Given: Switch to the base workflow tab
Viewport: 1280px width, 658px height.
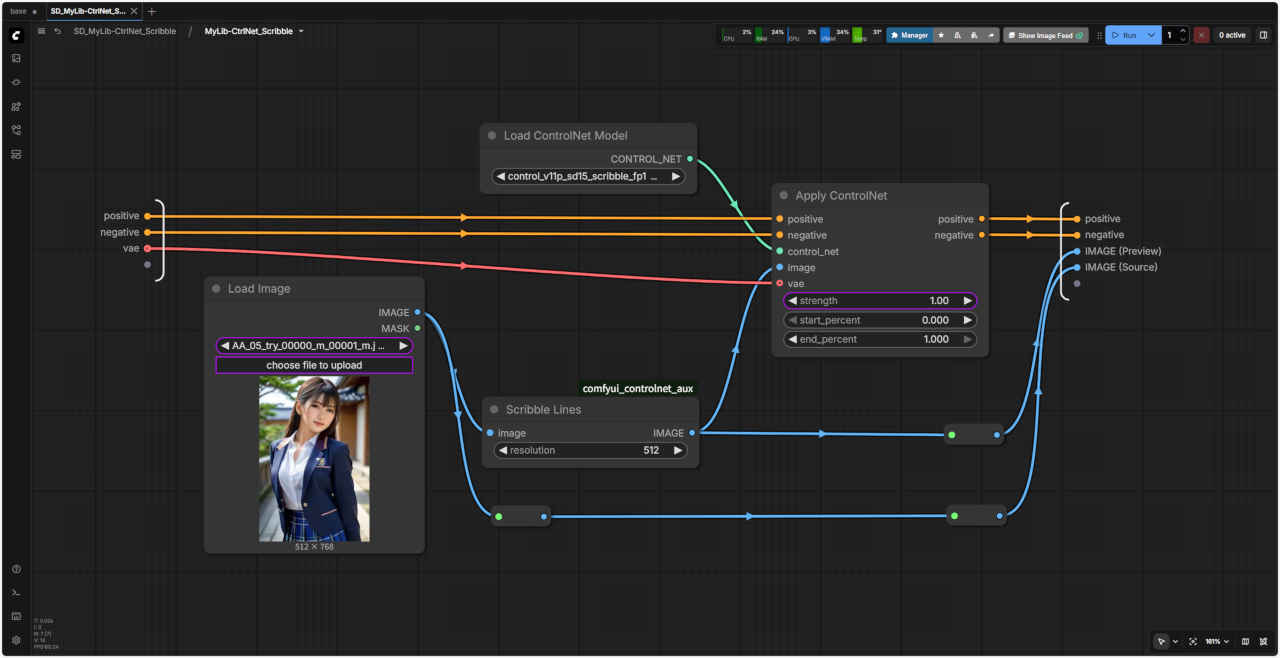Looking at the screenshot, I should pos(18,11).
